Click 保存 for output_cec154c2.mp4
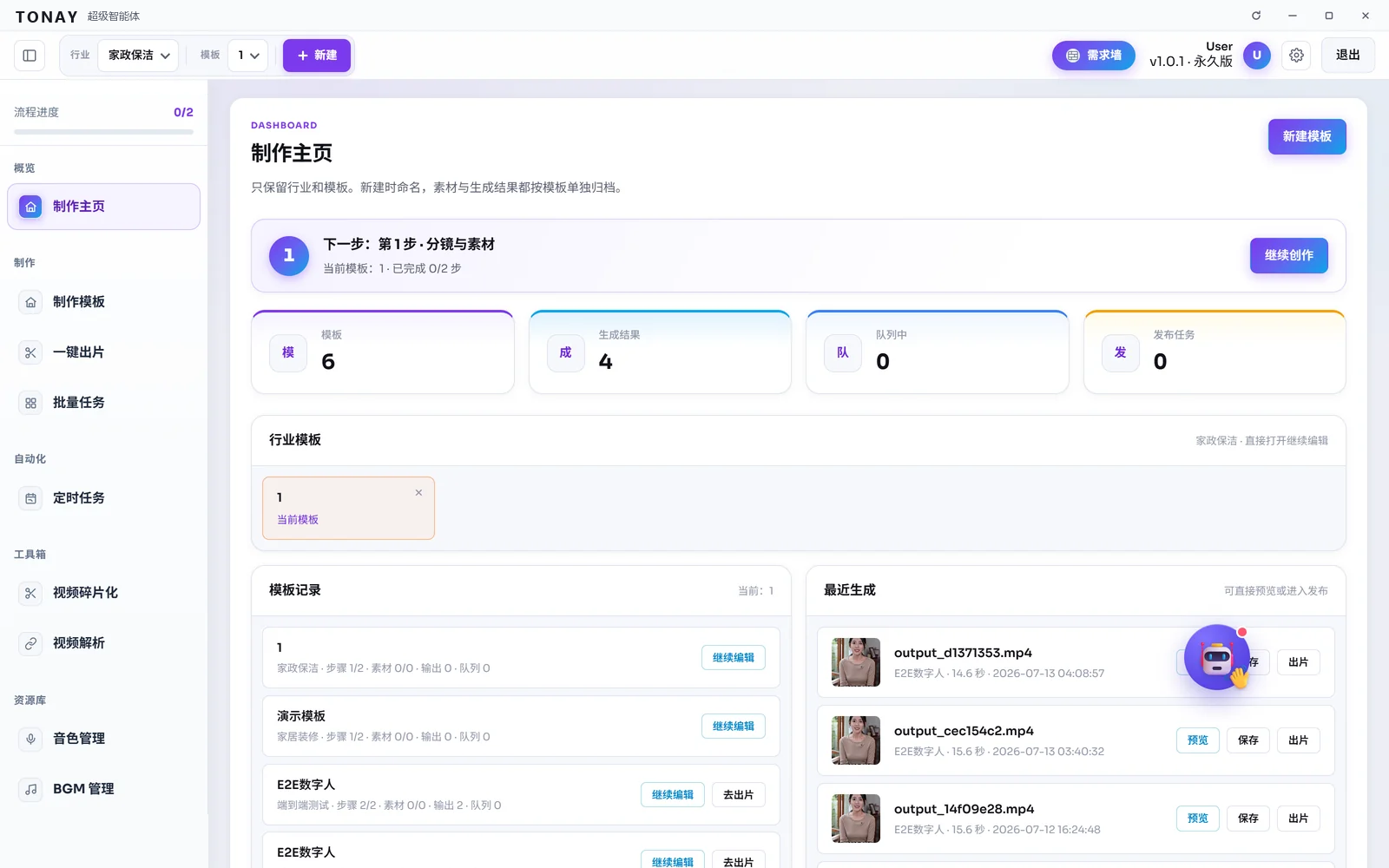 (x=1248, y=740)
